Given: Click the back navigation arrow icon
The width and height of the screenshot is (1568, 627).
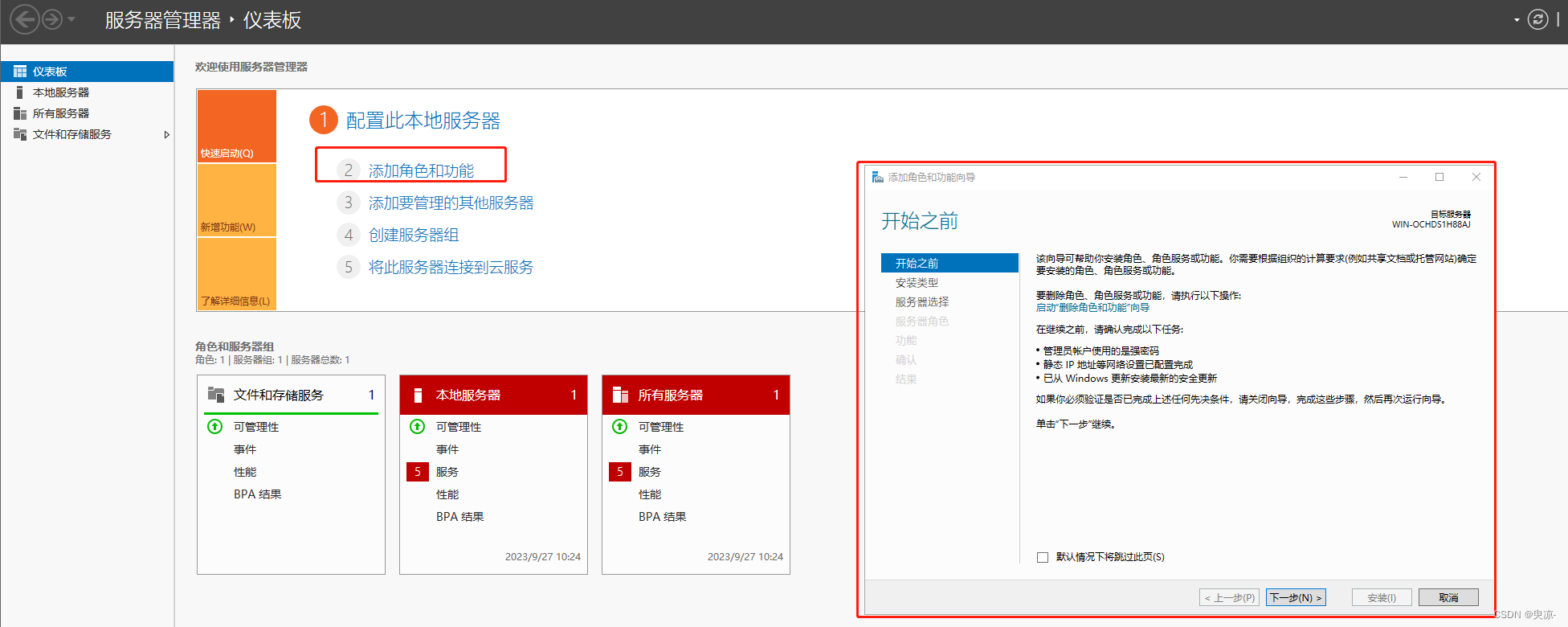Looking at the screenshot, I should [25, 19].
